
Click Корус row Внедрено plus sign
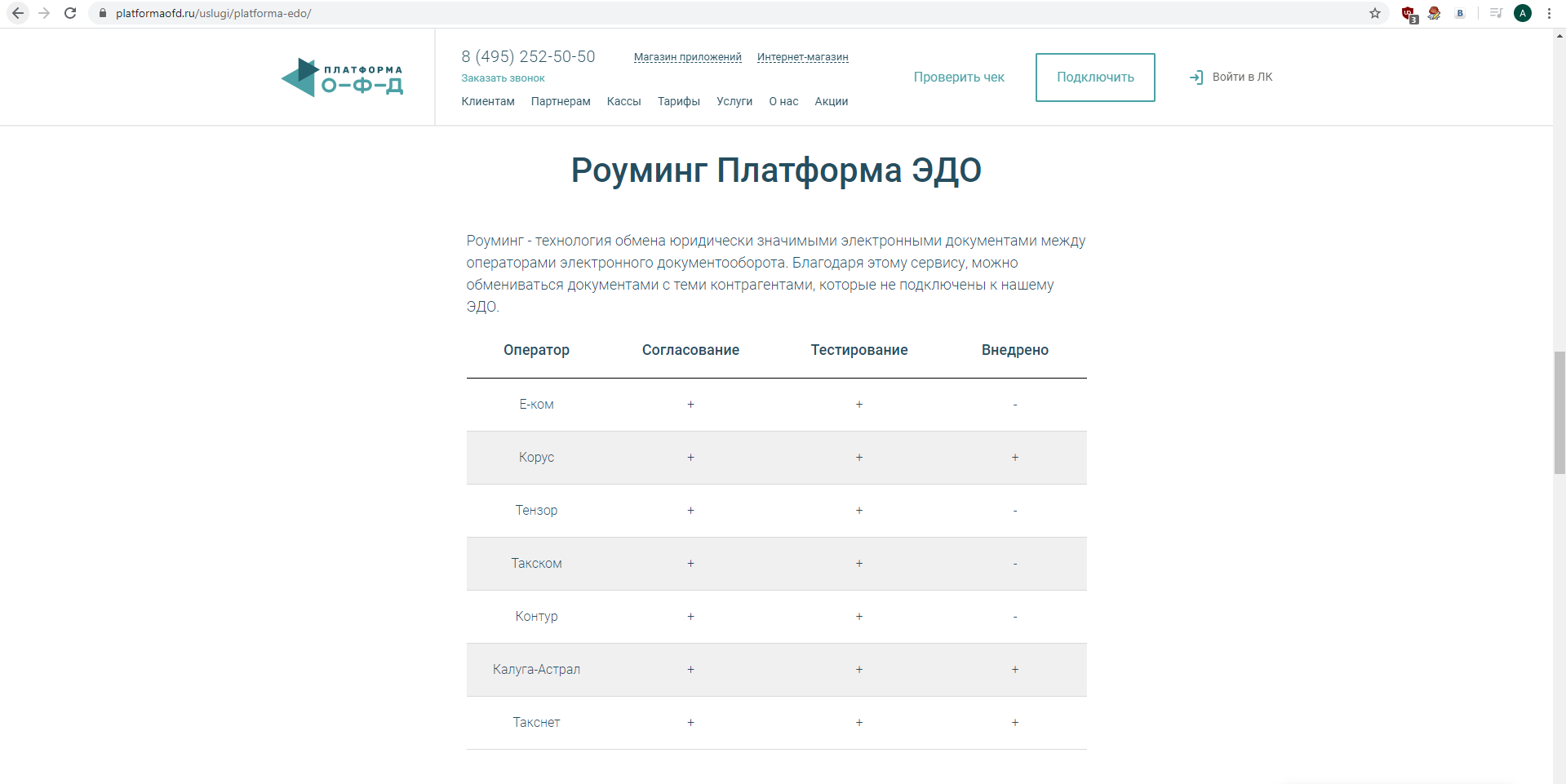coord(1015,458)
